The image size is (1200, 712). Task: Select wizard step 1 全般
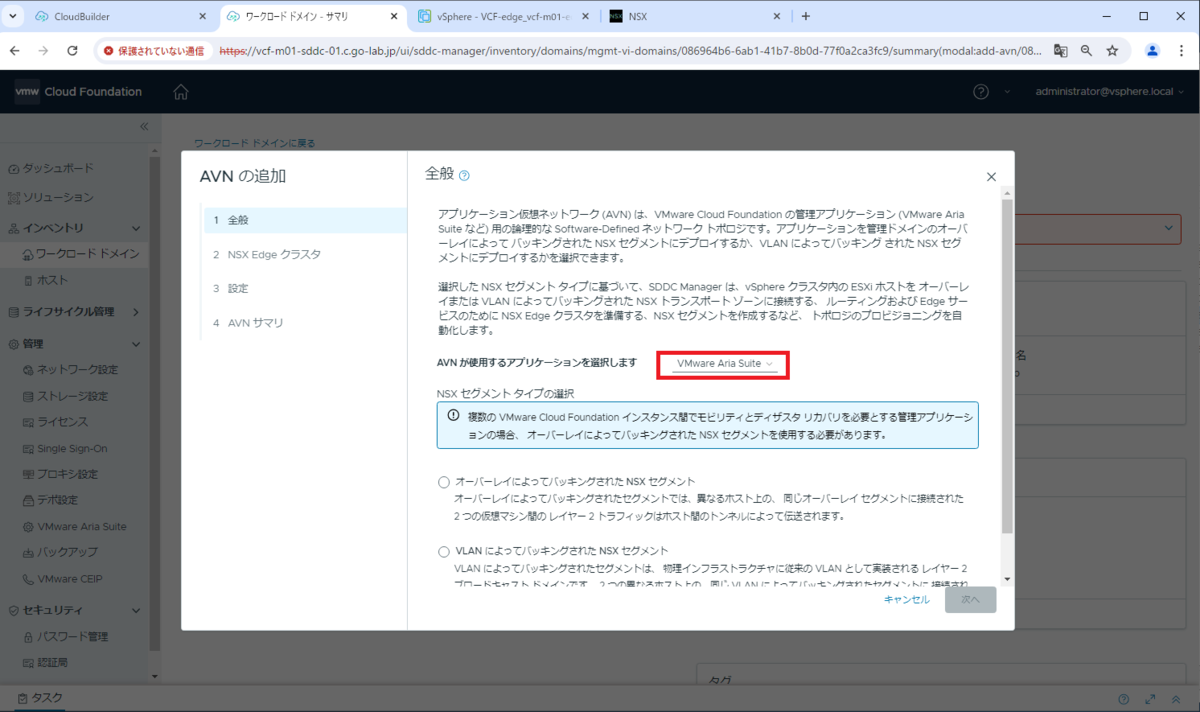pos(304,220)
